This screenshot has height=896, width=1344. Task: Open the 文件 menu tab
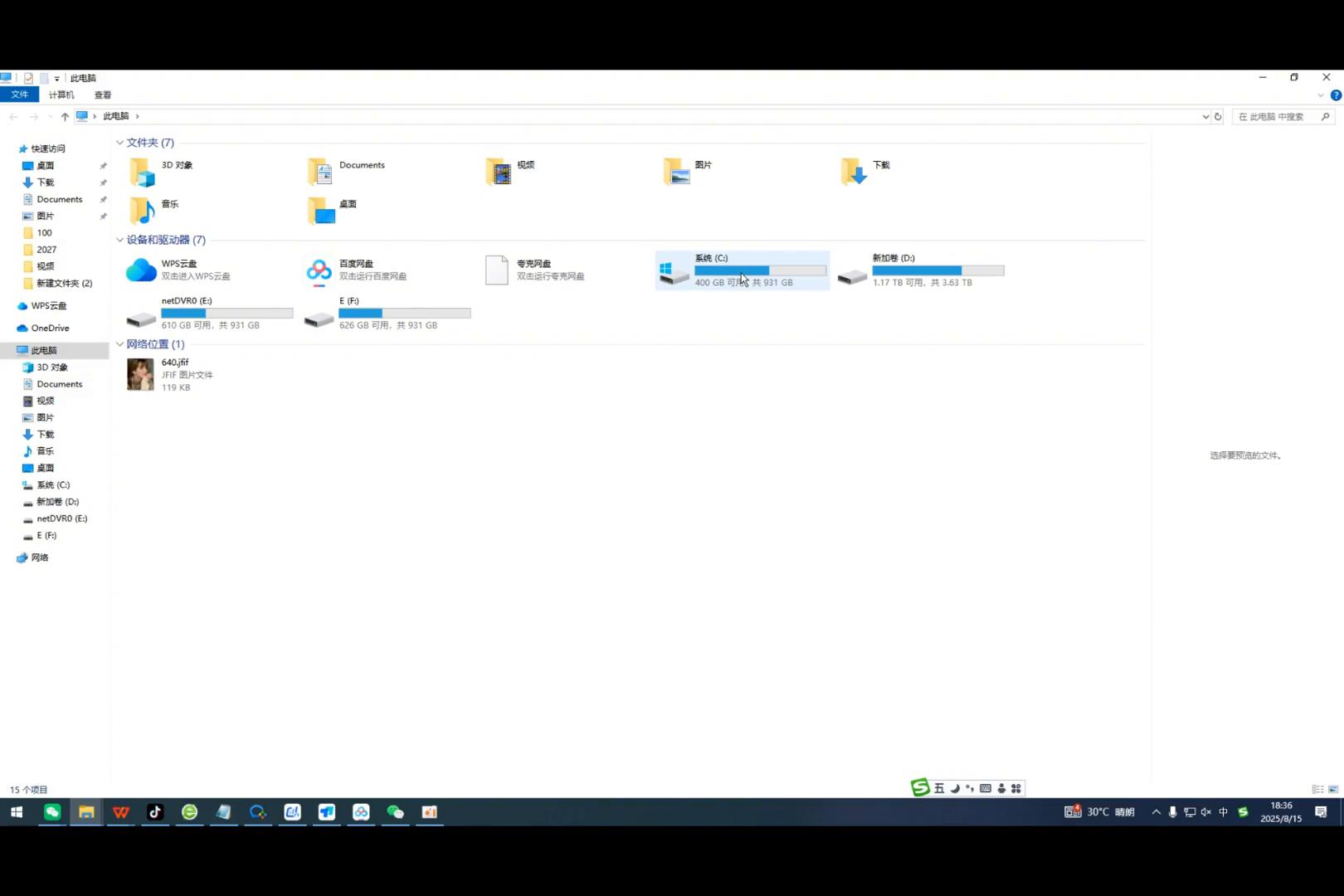(20, 95)
